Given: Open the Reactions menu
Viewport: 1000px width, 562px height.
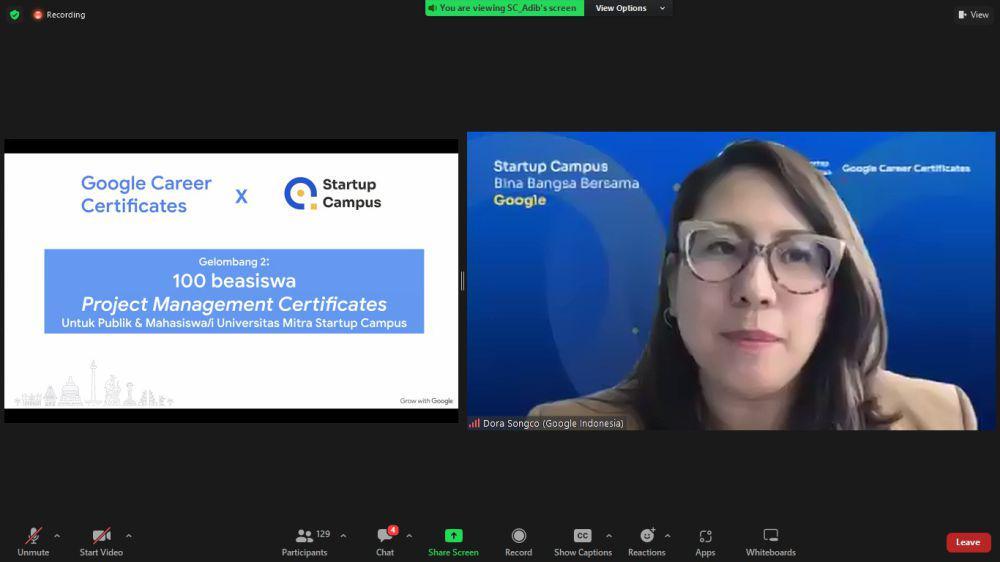Looking at the screenshot, I should [647, 542].
